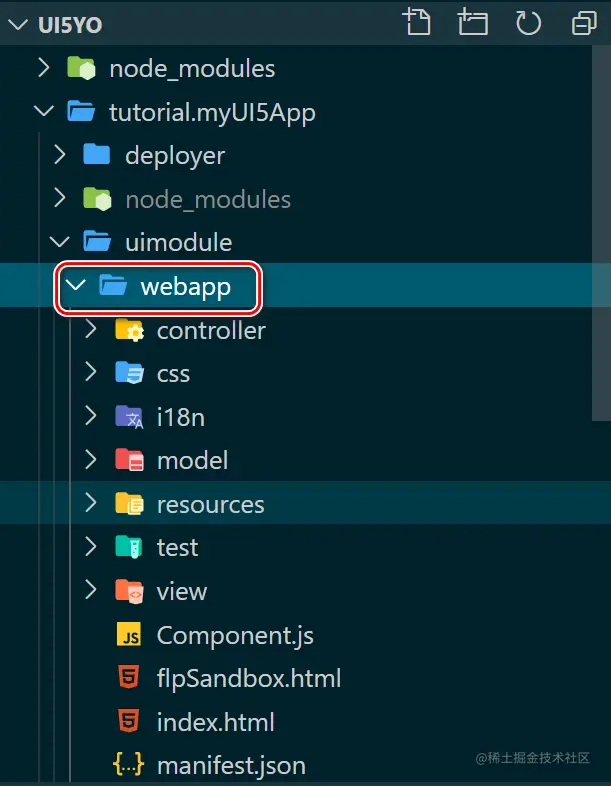The width and height of the screenshot is (611, 786).
Task: Expand the resources folder chevron
Action: 91,503
